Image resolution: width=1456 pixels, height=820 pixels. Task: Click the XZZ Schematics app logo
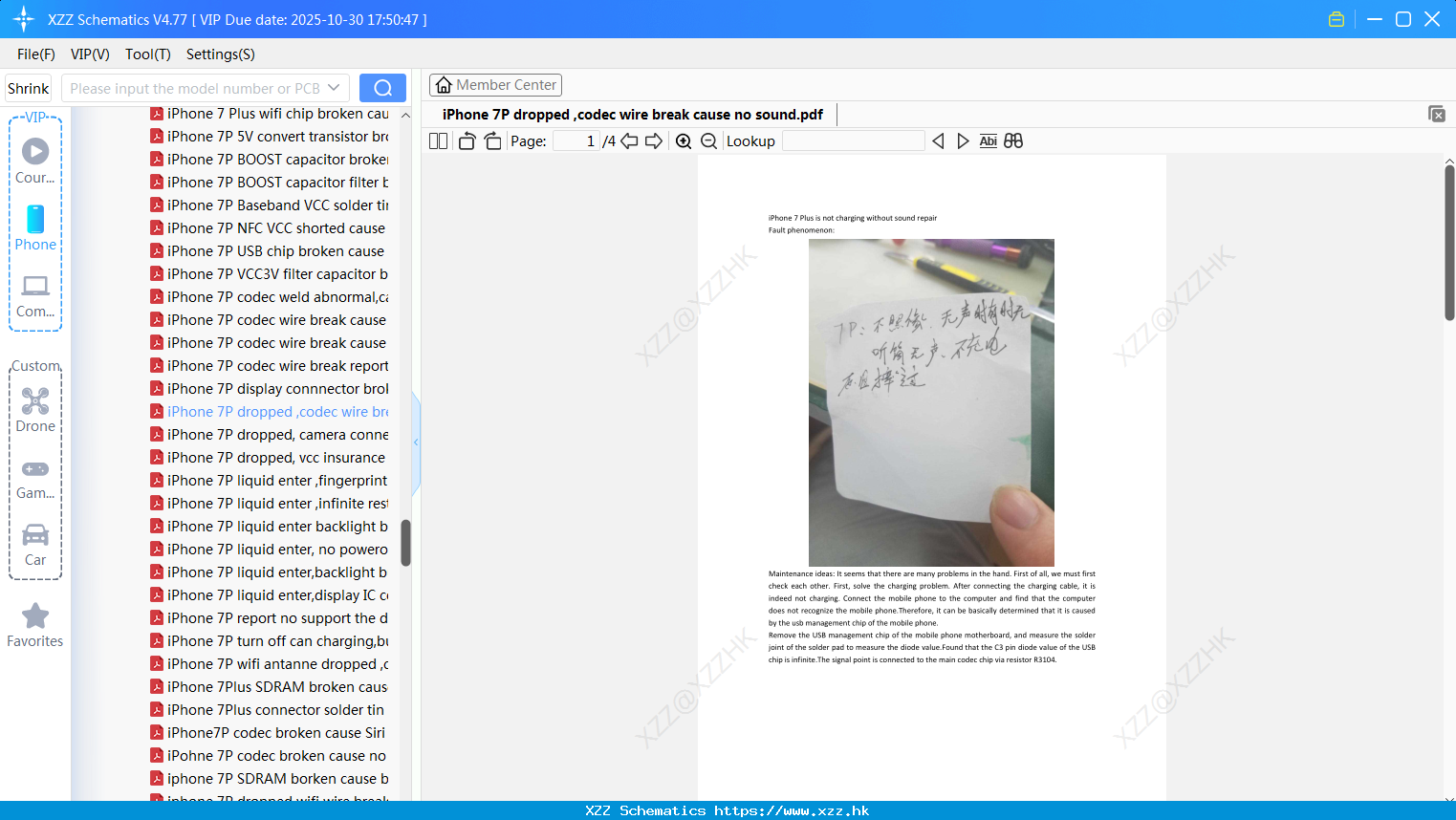click(24, 19)
